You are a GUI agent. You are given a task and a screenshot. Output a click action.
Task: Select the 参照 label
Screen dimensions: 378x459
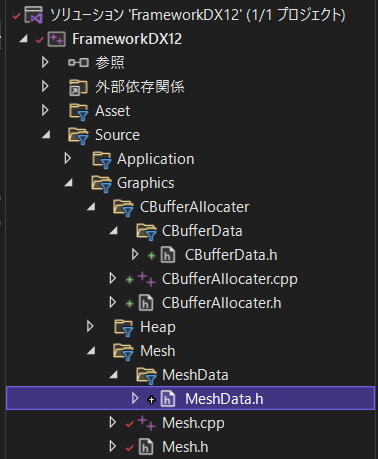110,63
